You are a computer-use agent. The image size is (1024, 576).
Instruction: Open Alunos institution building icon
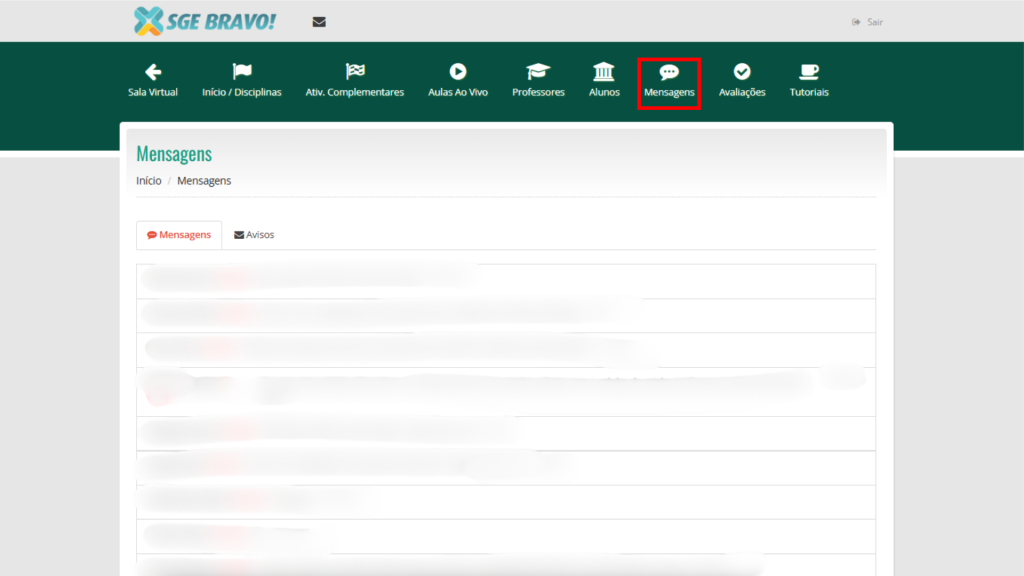[x=604, y=72]
